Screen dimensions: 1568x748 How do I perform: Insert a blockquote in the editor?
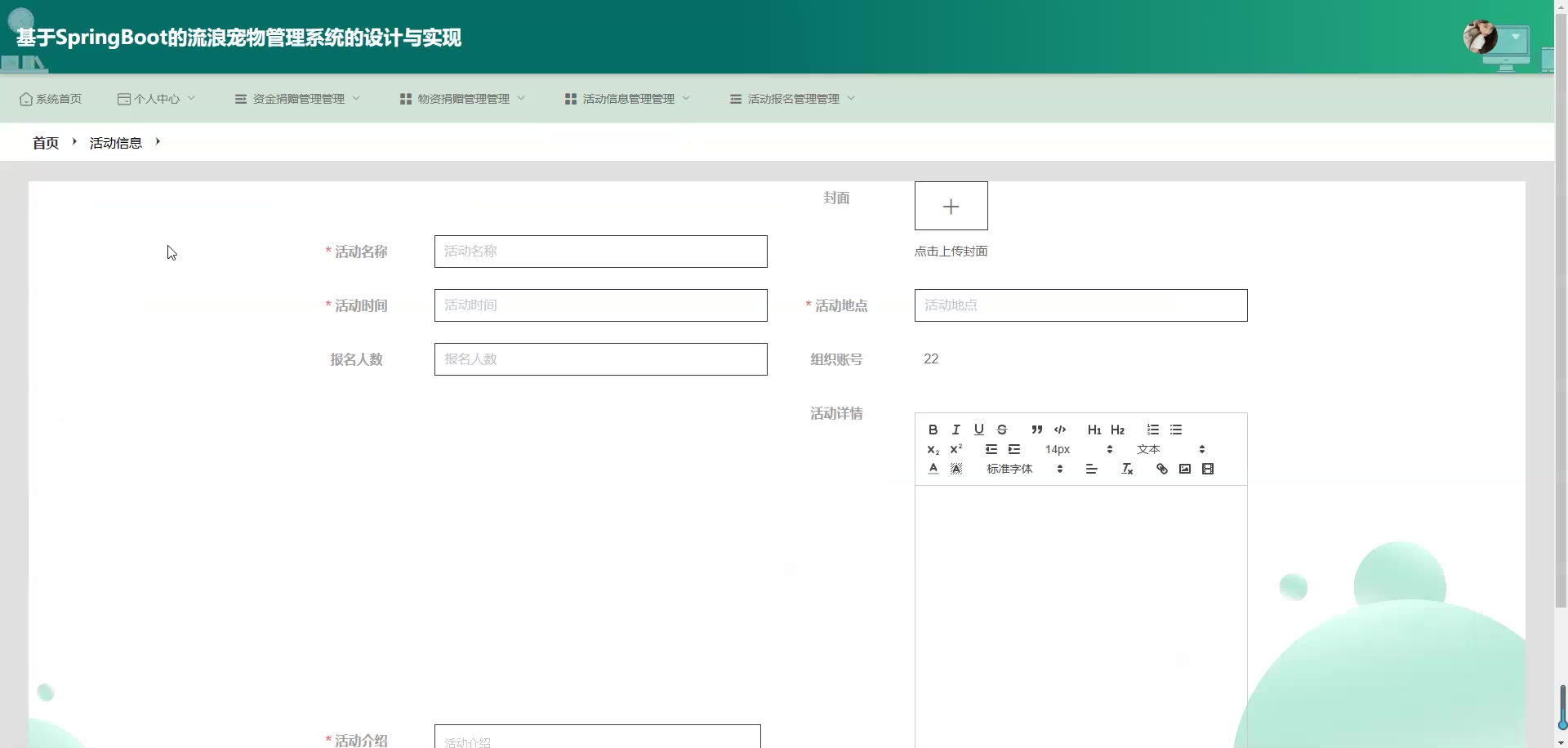tap(1036, 430)
